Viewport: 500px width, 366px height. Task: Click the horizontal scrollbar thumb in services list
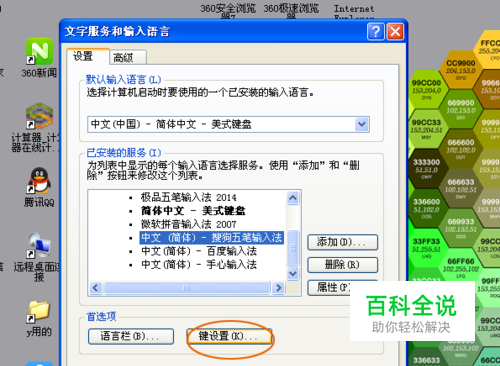tap(187, 288)
